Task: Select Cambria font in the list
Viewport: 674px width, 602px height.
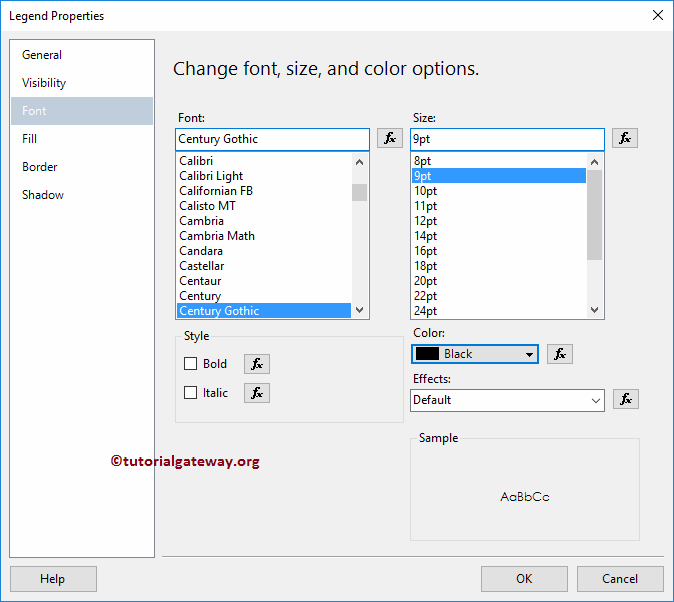Action: point(264,221)
